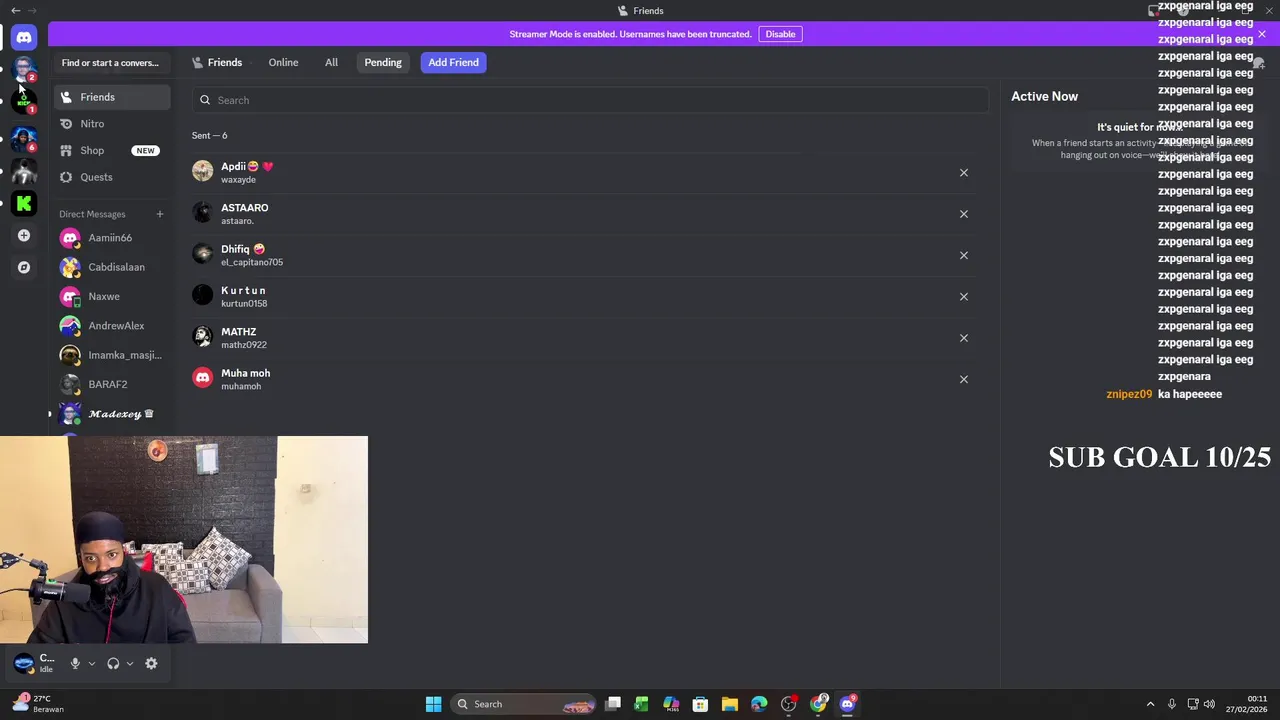This screenshot has width=1280, height=720.
Task: Switch to Online friends tab
Action: pyautogui.click(x=283, y=62)
